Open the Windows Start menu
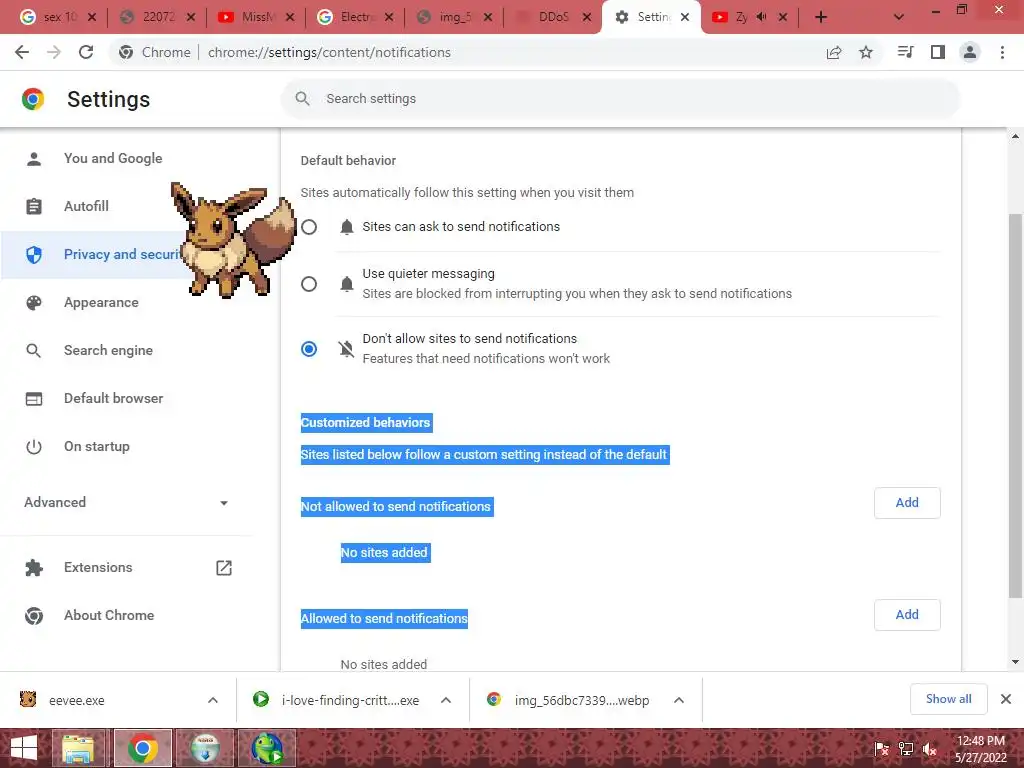This screenshot has height=768, width=1024. 24,748
